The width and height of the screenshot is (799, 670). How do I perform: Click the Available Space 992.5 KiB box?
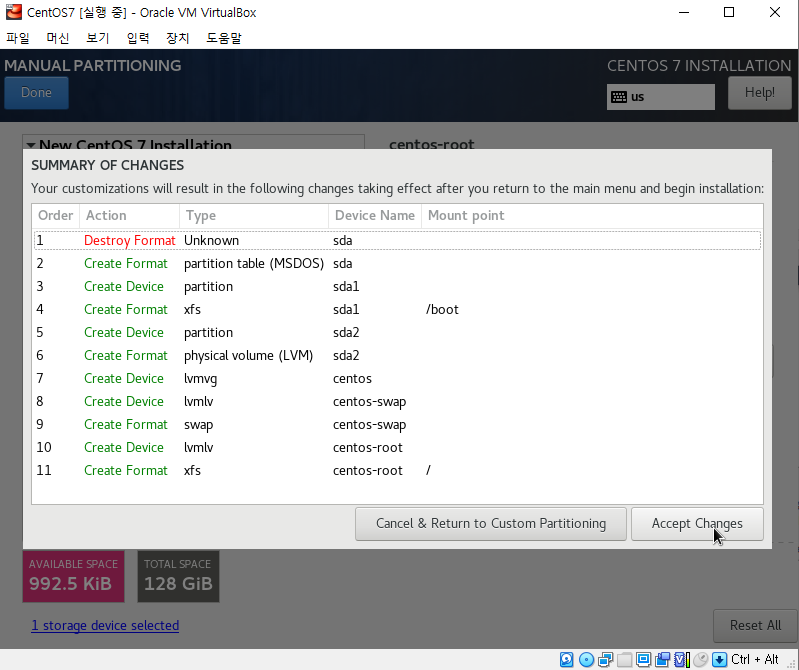point(73,576)
